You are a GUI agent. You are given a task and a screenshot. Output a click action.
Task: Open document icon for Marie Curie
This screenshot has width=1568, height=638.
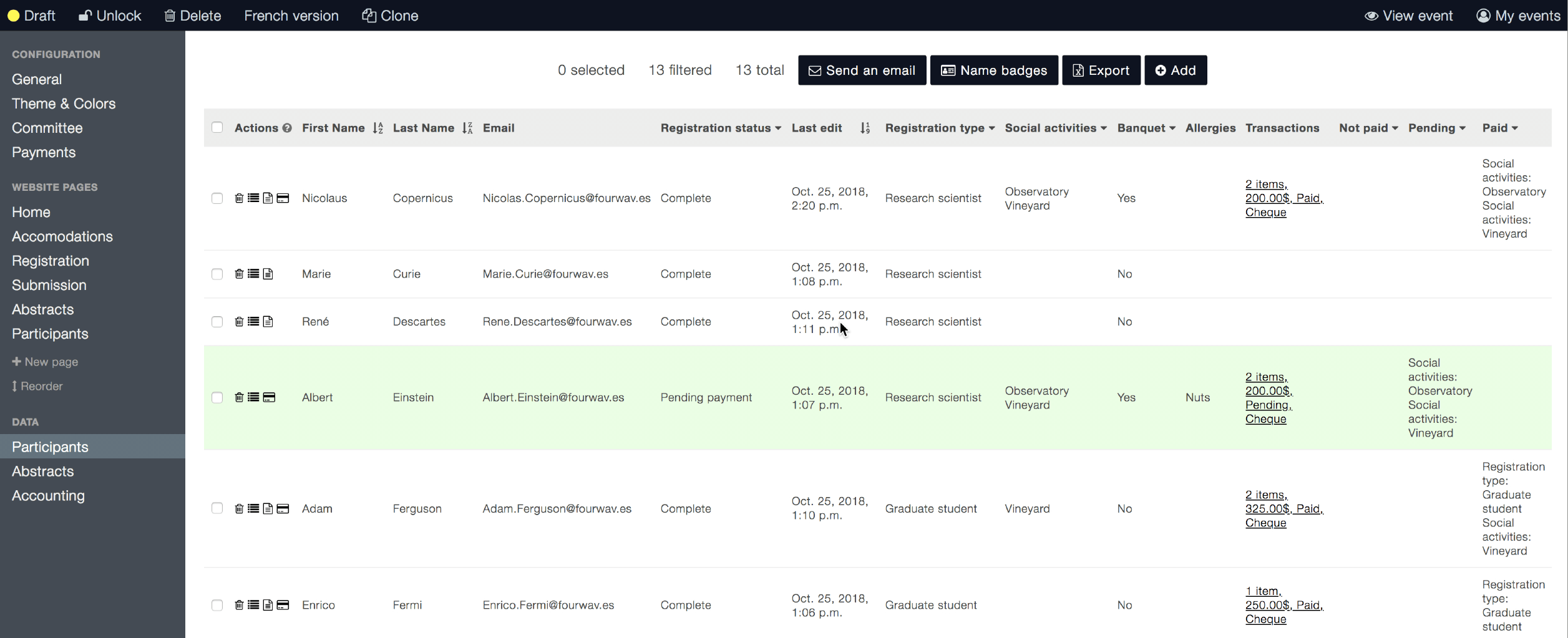268,274
